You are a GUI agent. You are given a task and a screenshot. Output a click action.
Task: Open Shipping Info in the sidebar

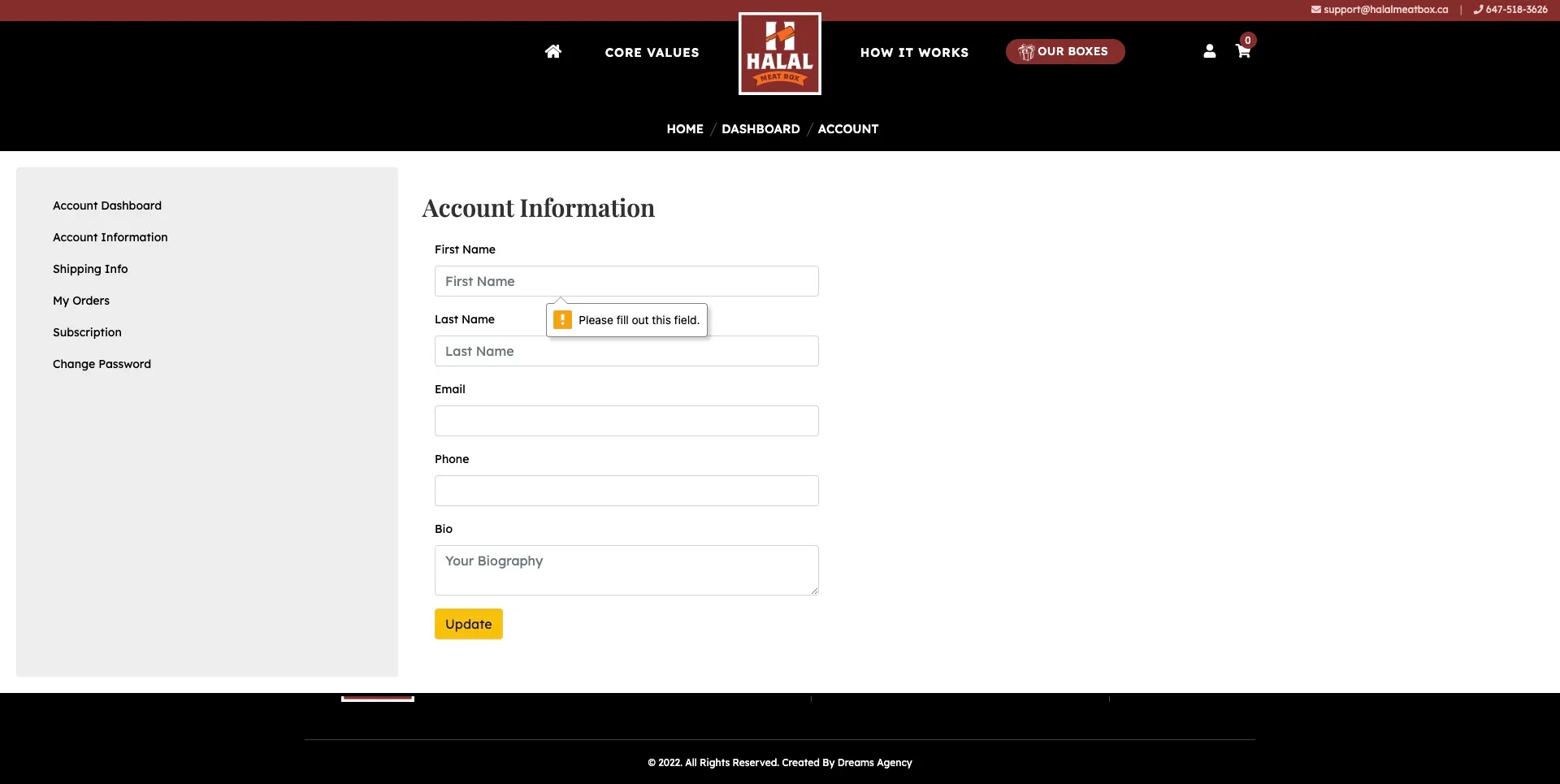90,269
